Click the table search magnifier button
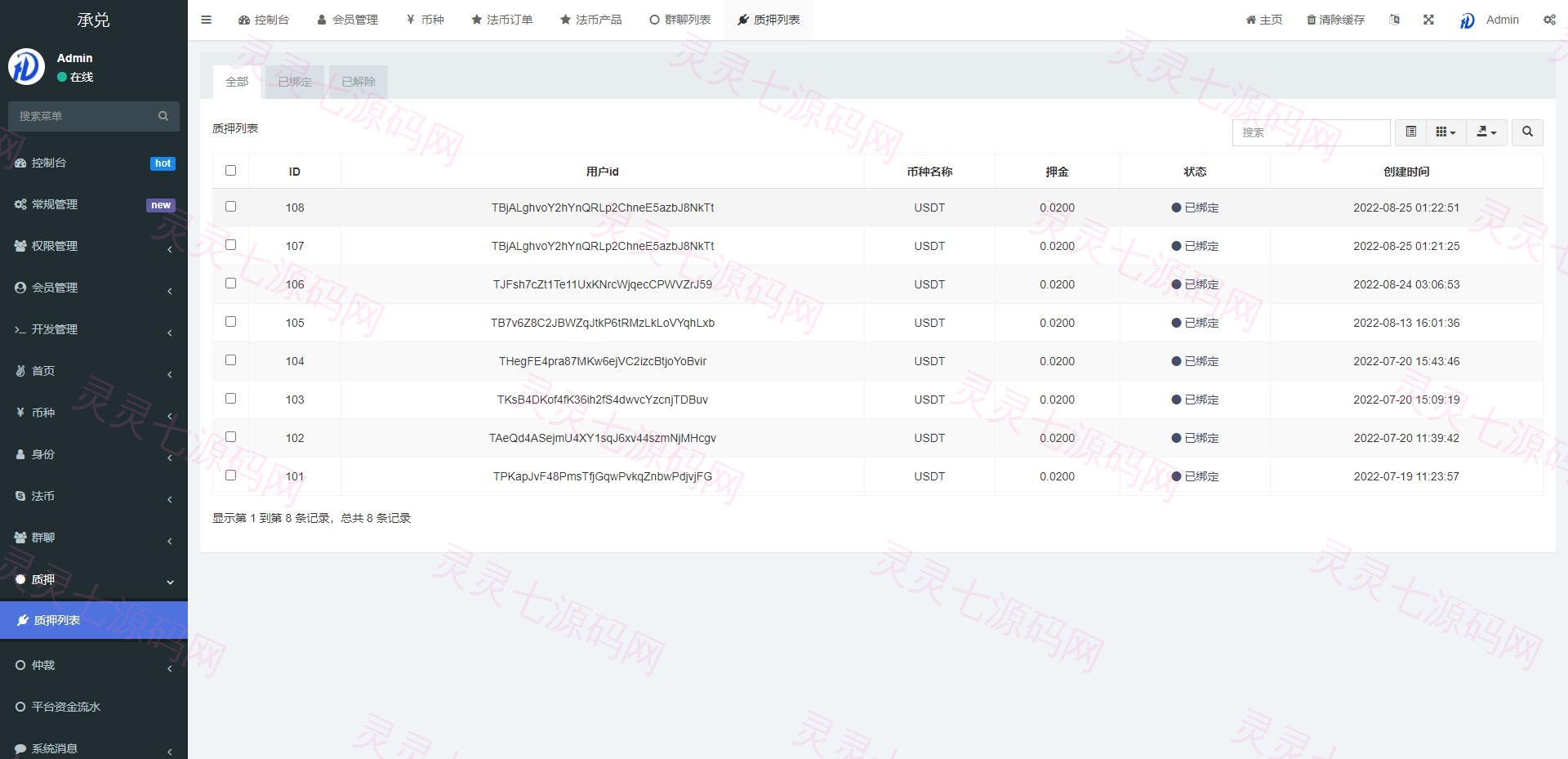The width and height of the screenshot is (1568, 759). tap(1527, 132)
